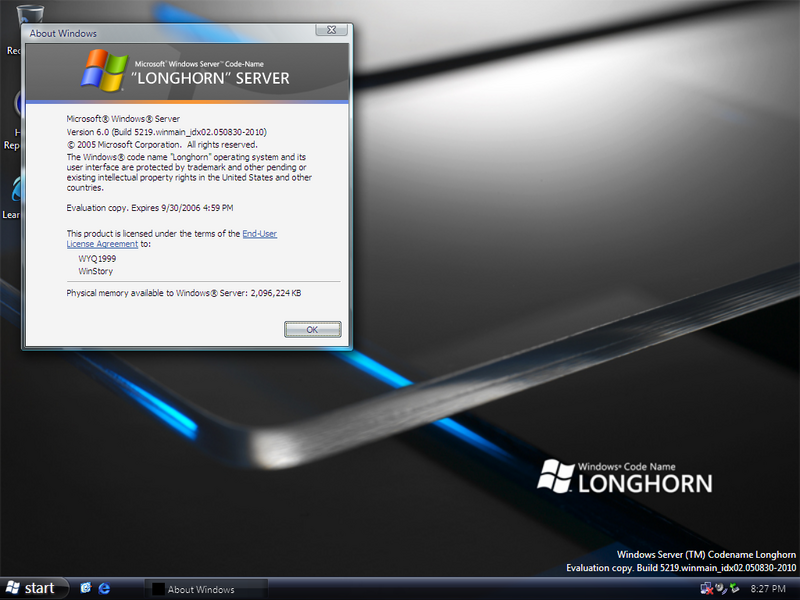Close the About Windows dialog
800x600 pixels.
point(331,30)
